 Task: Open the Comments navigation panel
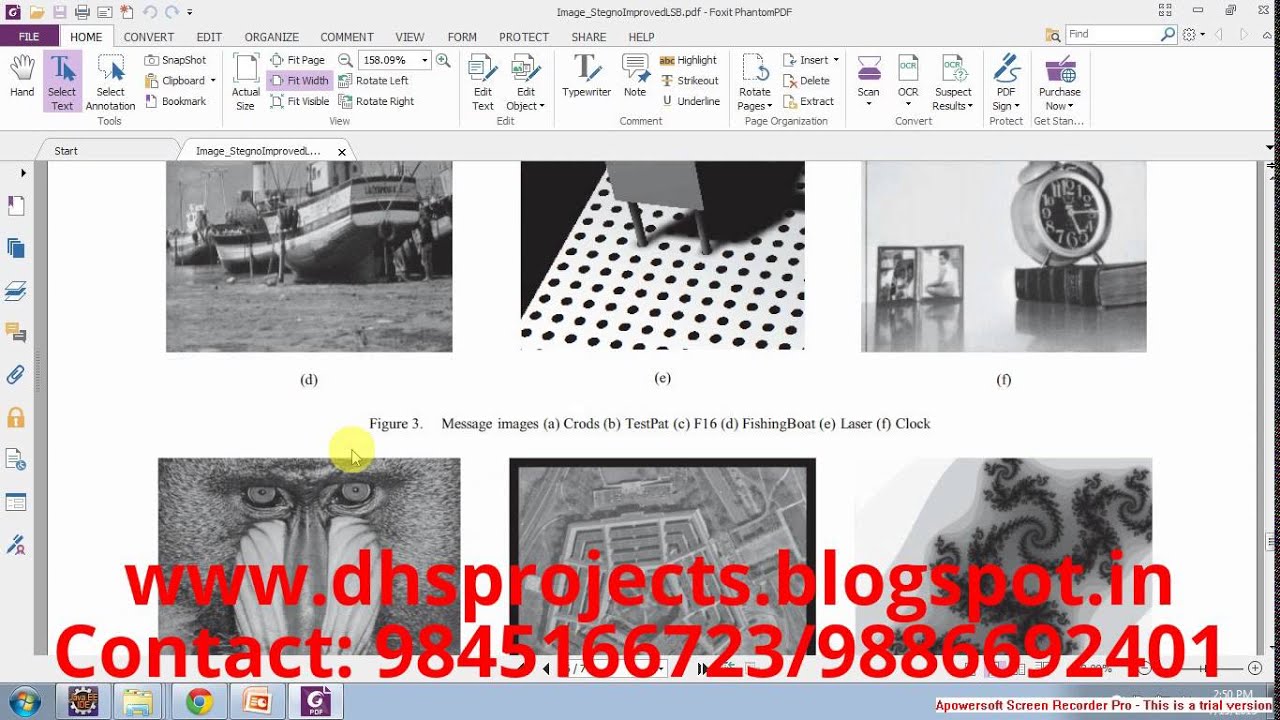pyautogui.click(x=15, y=332)
